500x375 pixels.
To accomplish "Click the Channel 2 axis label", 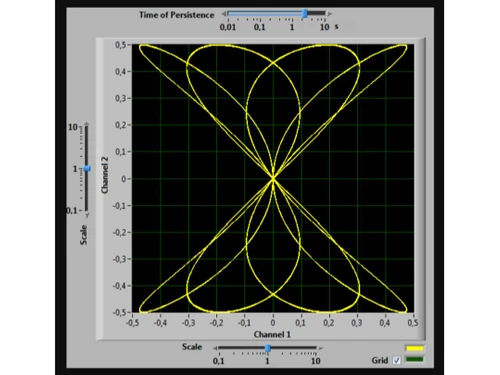I will tap(105, 175).
